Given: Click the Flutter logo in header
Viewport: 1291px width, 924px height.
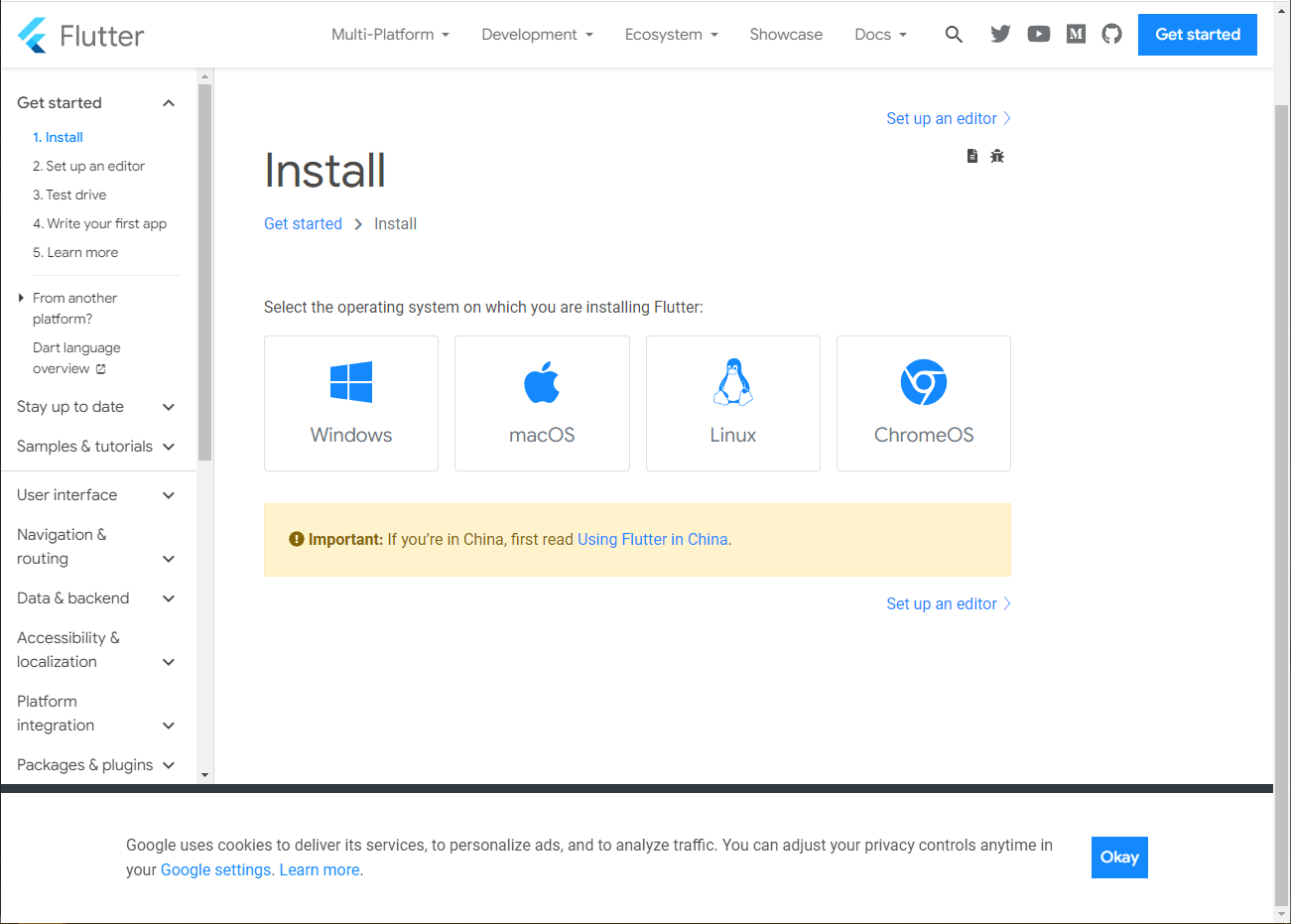Looking at the screenshot, I should coord(80,35).
